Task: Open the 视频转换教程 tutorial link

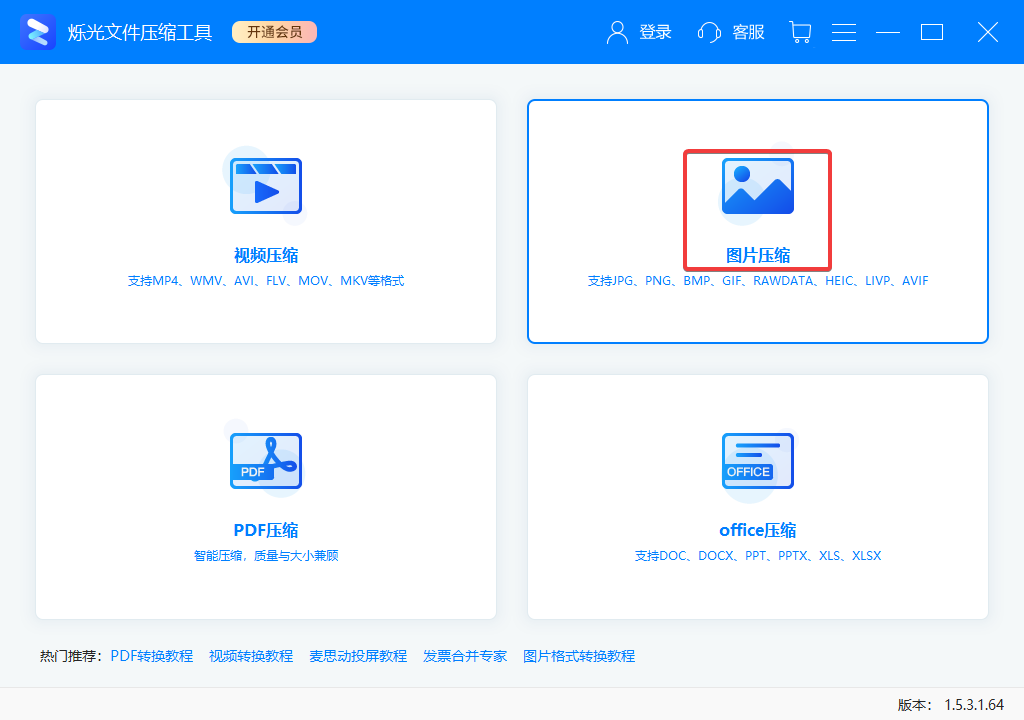Action: click(250, 655)
